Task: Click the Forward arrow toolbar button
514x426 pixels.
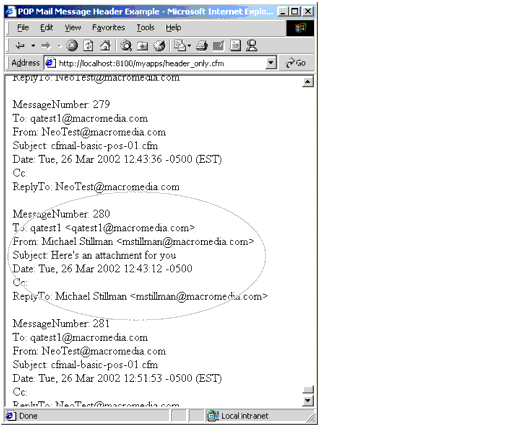Action: click(46, 46)
